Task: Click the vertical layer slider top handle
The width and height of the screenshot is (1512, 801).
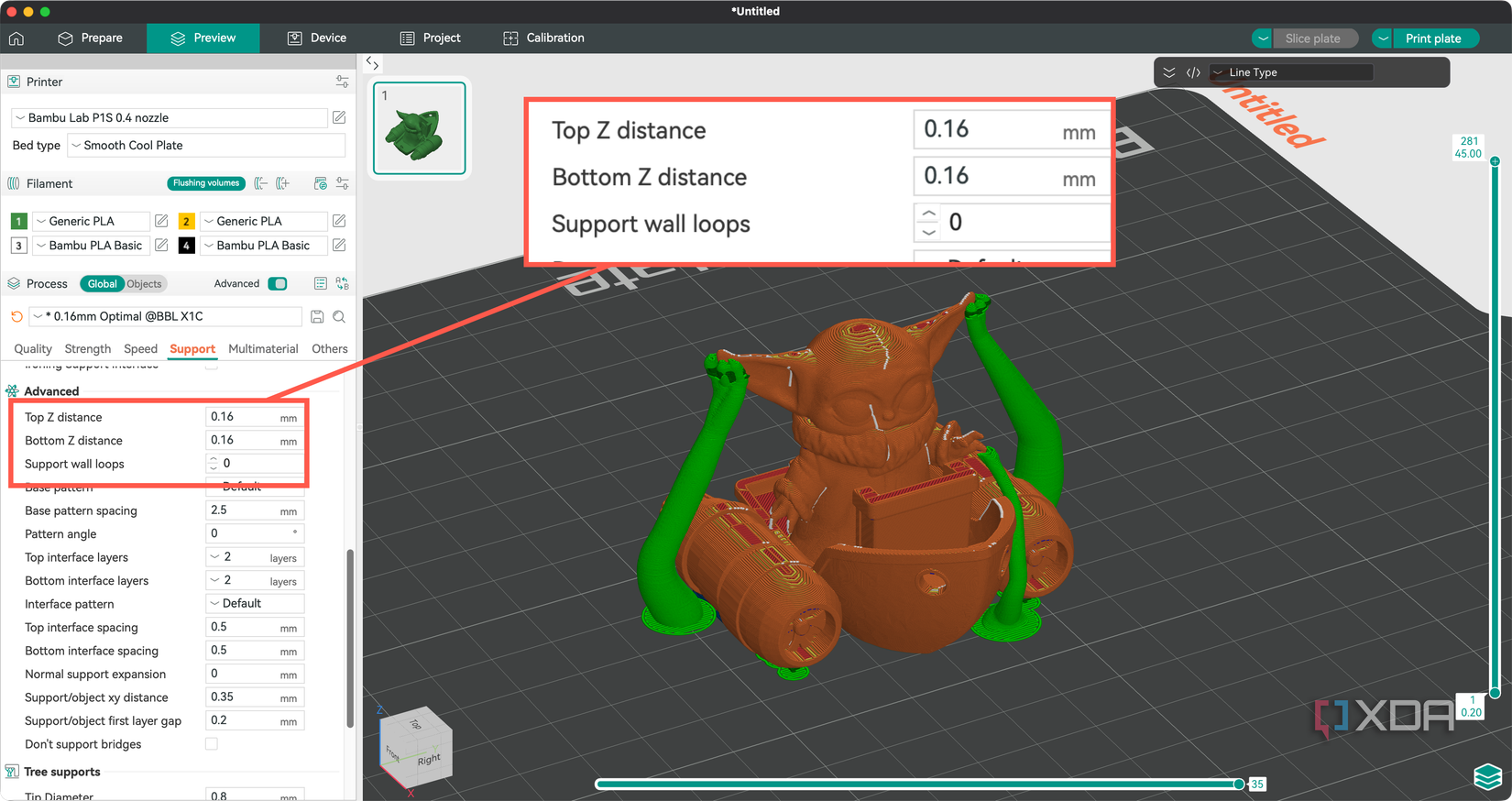Action: pyautogui.click(x=1495, y=161)
